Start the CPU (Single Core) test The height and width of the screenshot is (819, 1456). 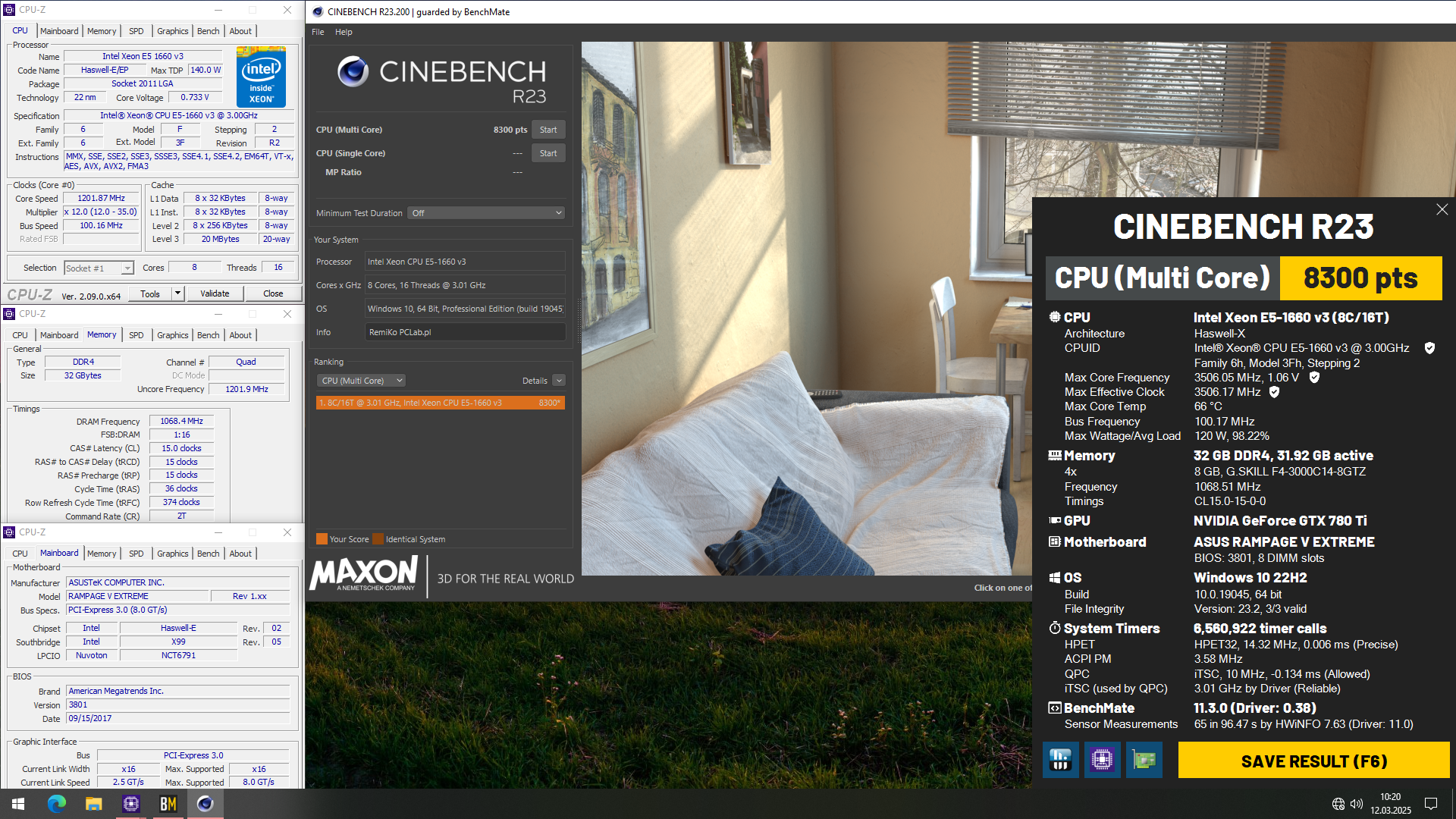(548, 153)
